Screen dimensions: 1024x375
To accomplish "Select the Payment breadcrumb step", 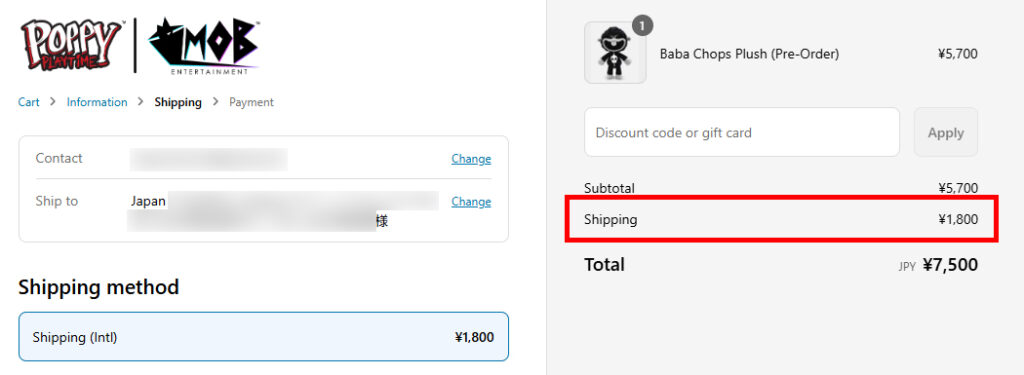I will pyautogui.click(x=251, y=102).
